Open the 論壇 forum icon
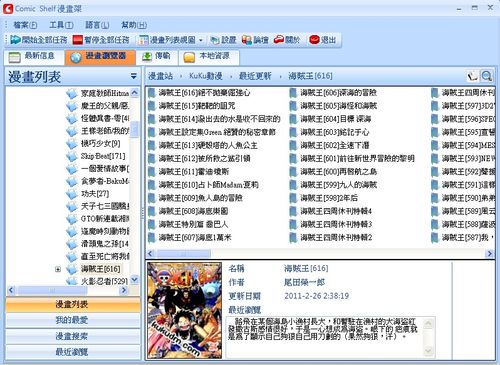Screen dimensions: 500x365 255,40
